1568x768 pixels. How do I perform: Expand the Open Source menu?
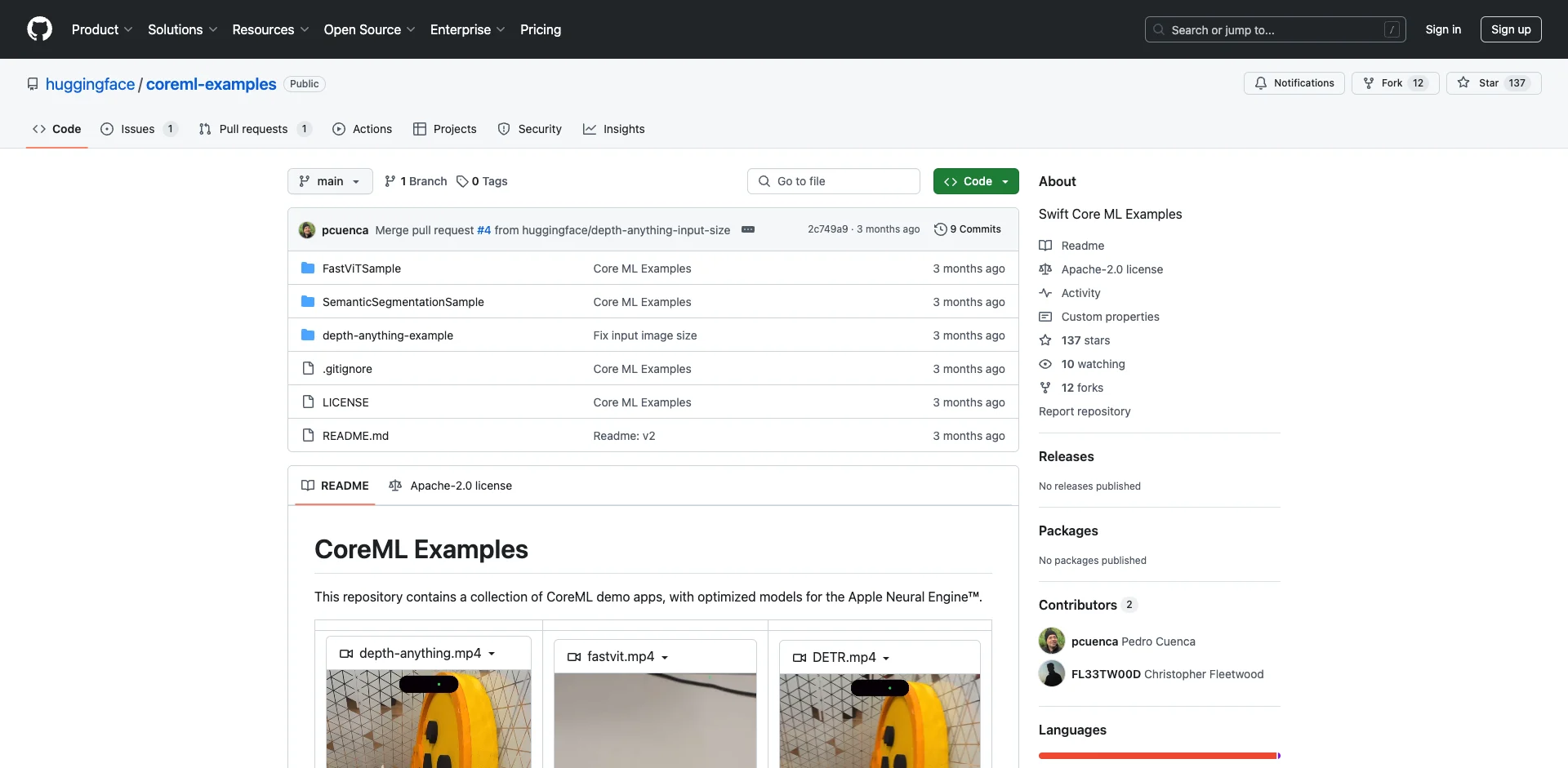tap(370, 29)
